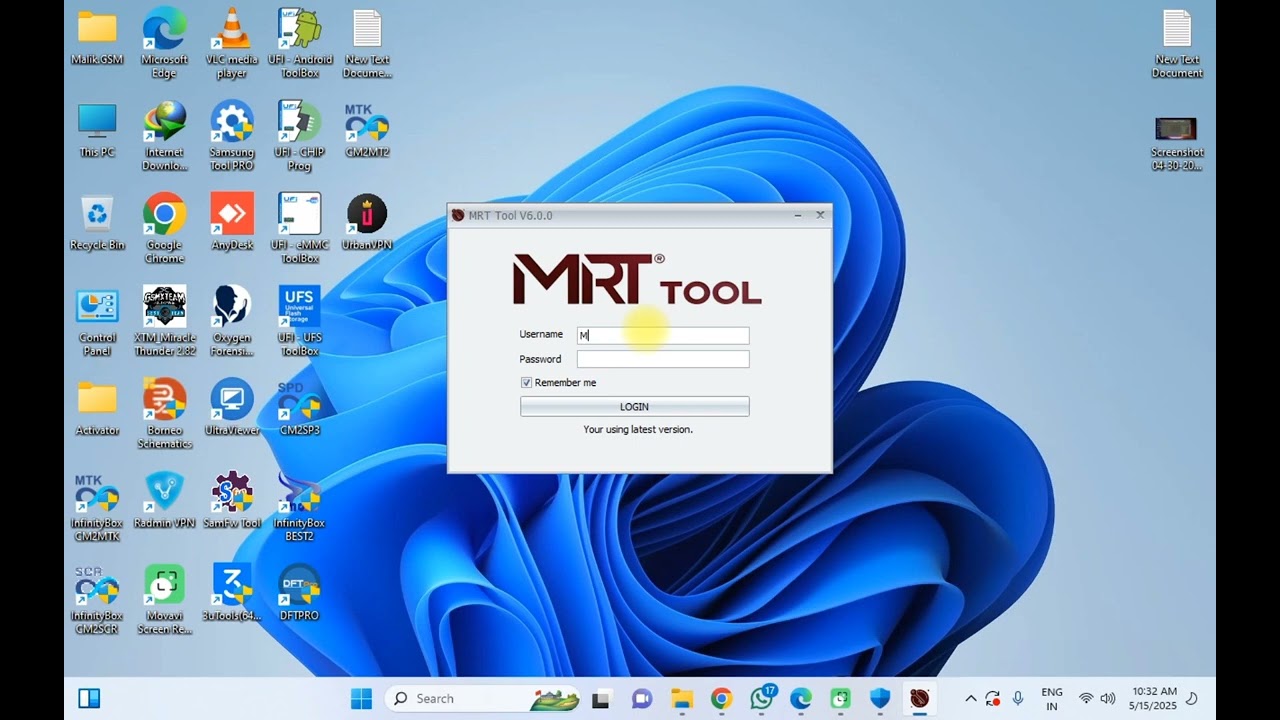
Task: Open the Screenshot 04-30 image file
Action: tap(1177, 143)
